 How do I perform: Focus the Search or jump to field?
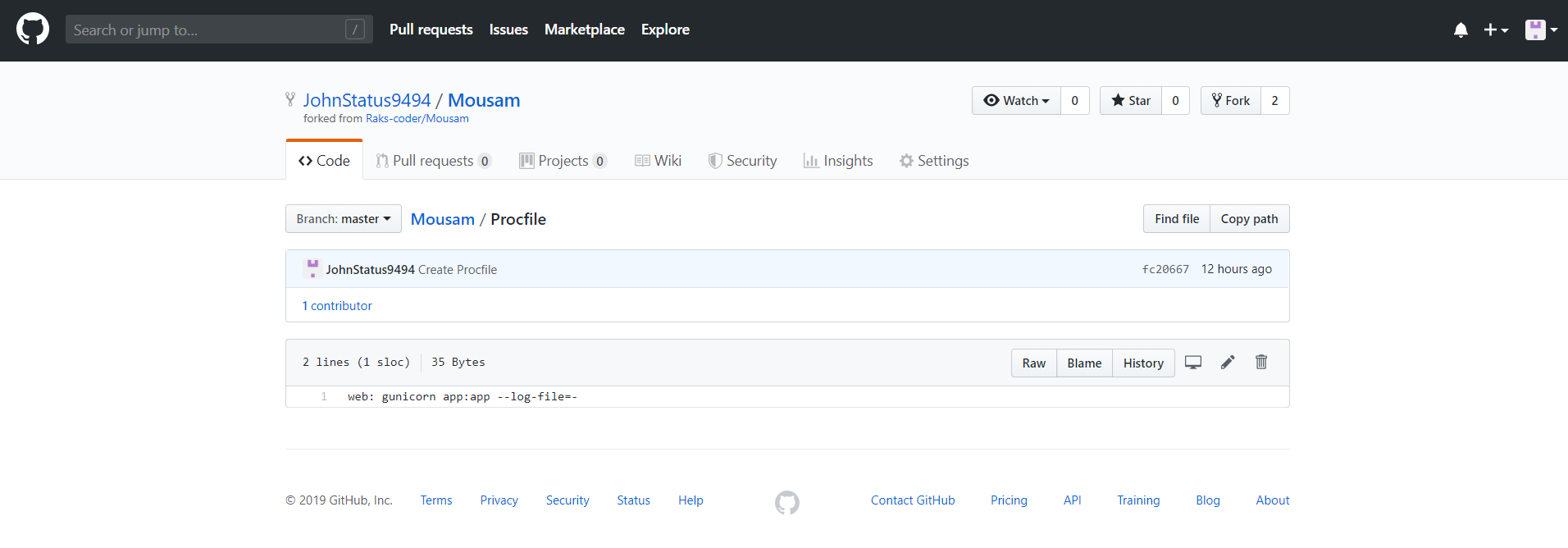(219, 30)
